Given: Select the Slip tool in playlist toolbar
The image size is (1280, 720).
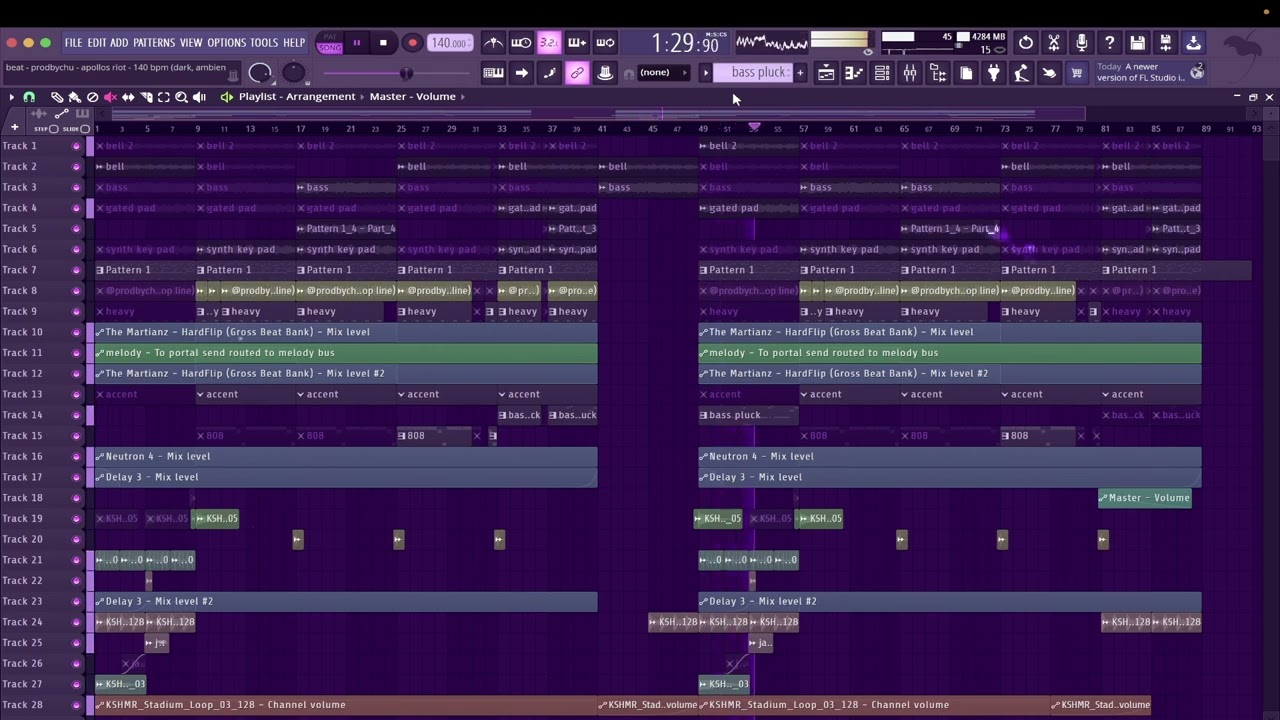Looking at the screenshot, I should [128, 97].
